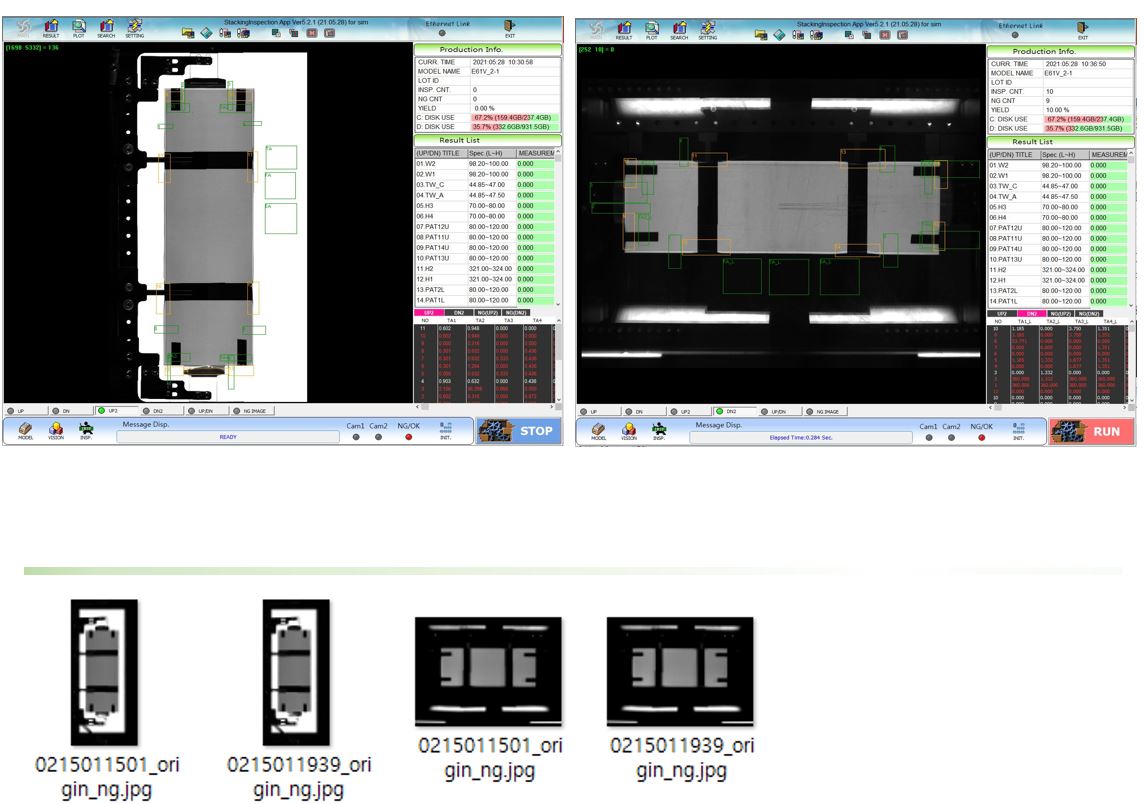Viewport: 1147px width, 804px height.
Task: Click the data table vertical scrollbar, right window
Action: tap(1132, 361)
